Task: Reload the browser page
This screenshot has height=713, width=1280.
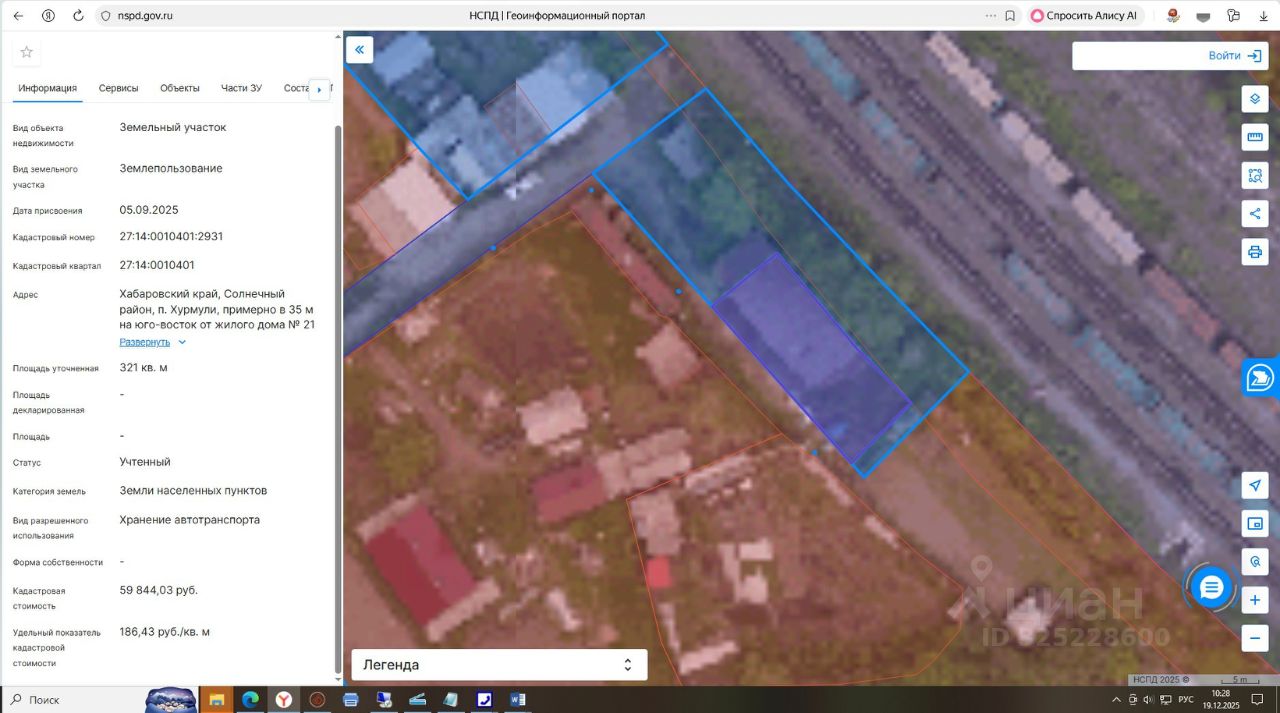Action: point(78,16)
